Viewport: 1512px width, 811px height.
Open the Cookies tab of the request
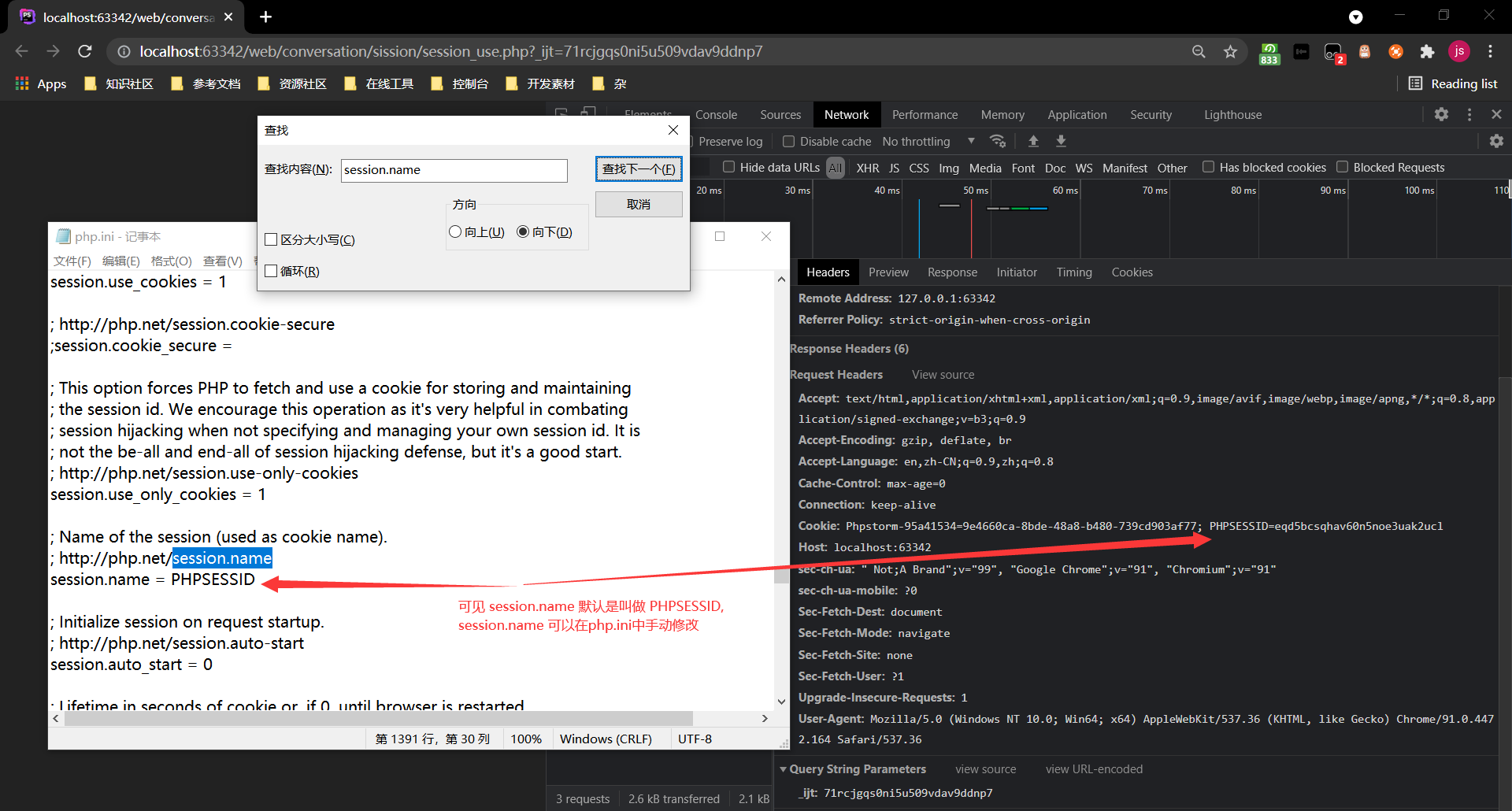(1132, 272)
